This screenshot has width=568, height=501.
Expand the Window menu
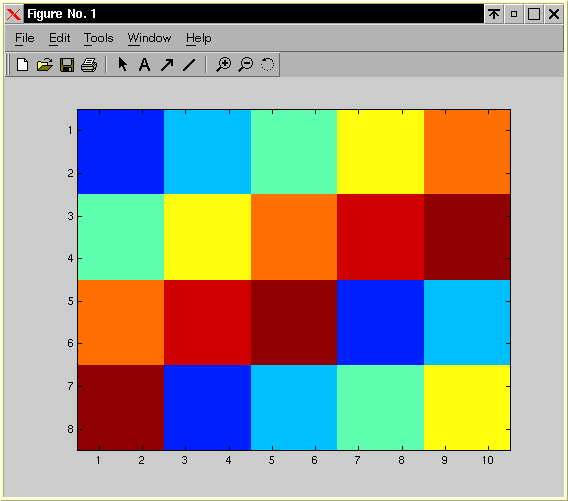(x=149, y=38)
